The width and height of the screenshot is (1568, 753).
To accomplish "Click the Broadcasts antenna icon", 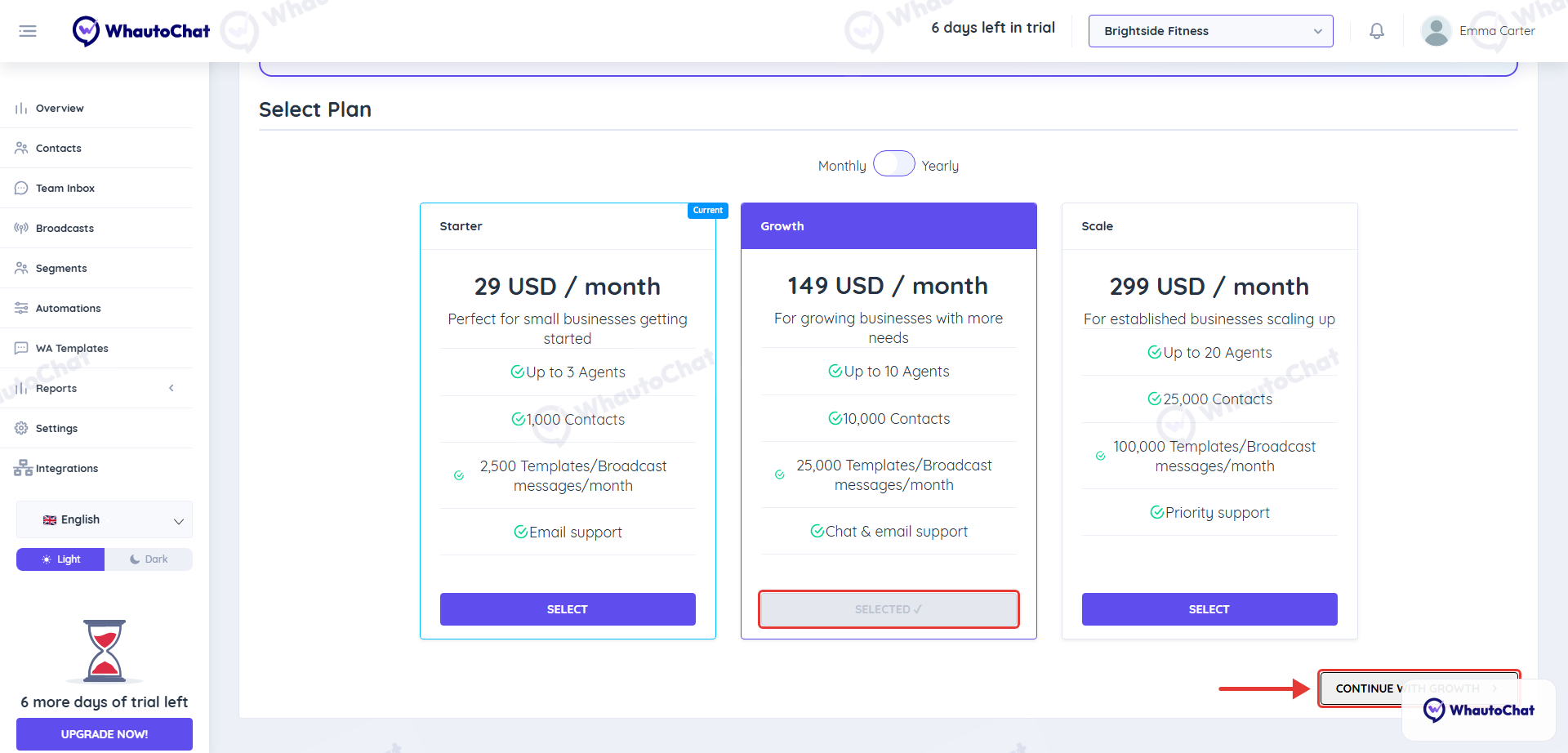I will (21, 228).
